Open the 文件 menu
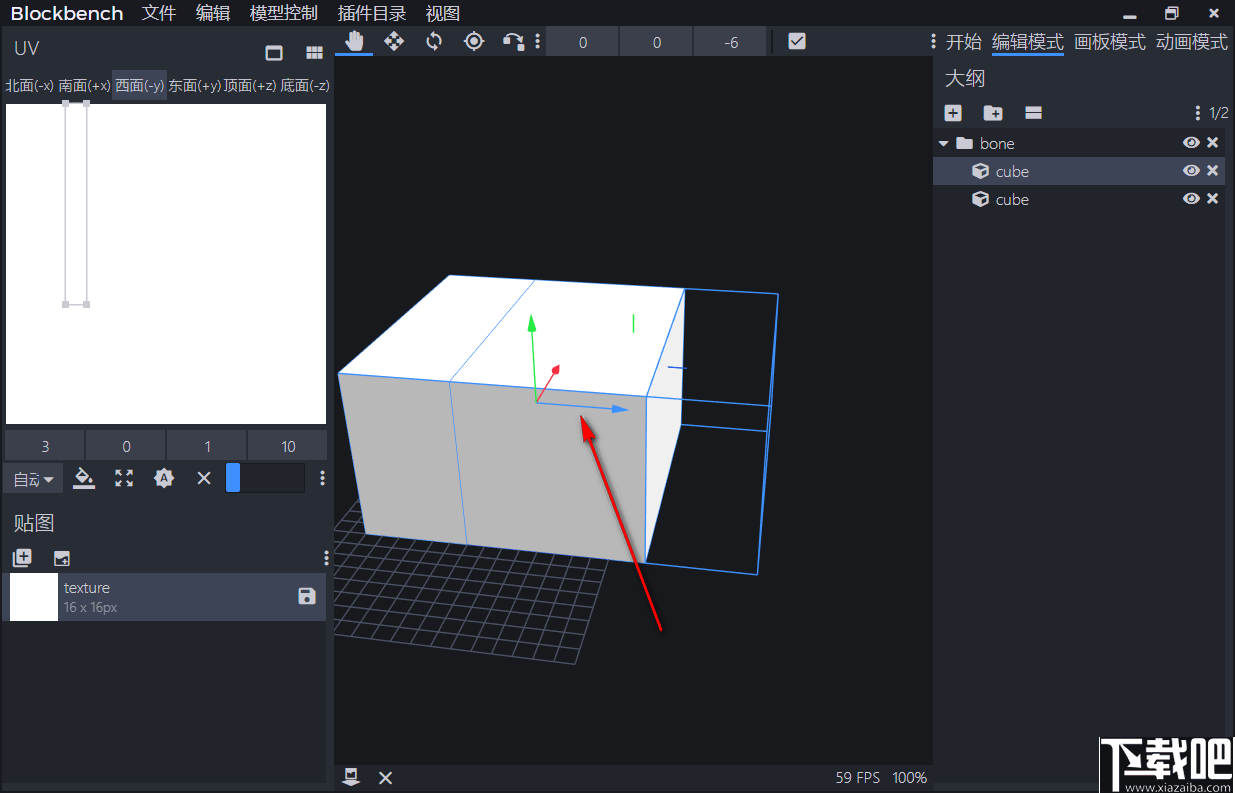 pos(158,13)
